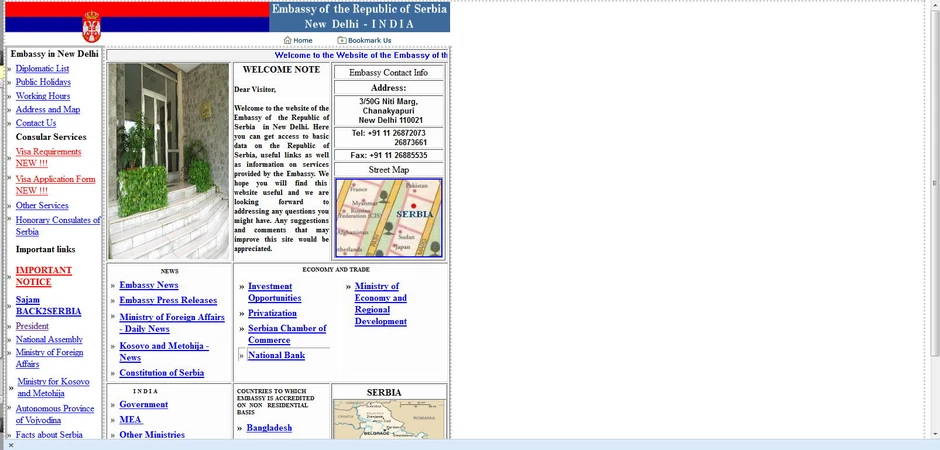The height and width of the screenshot is (450, 940).
Task: Visit the Investment Opportunities link
Action: coord(275,292)
